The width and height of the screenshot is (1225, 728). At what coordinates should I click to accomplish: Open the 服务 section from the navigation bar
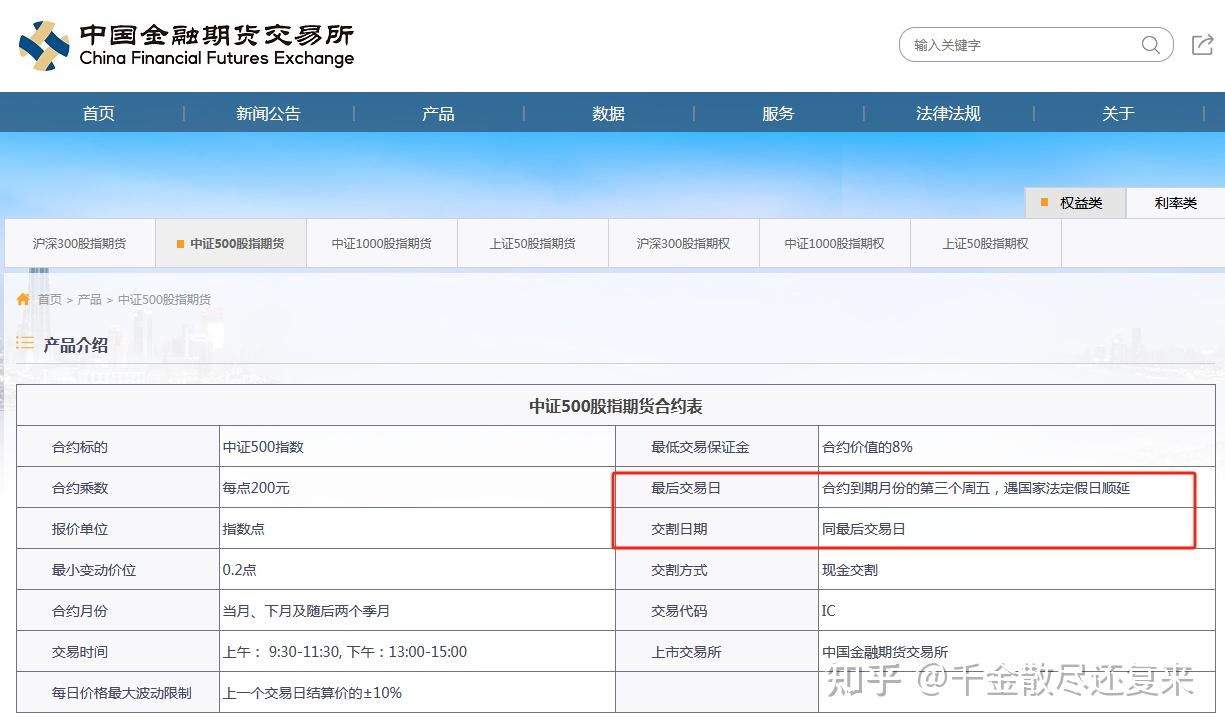[x=777, y=113]
